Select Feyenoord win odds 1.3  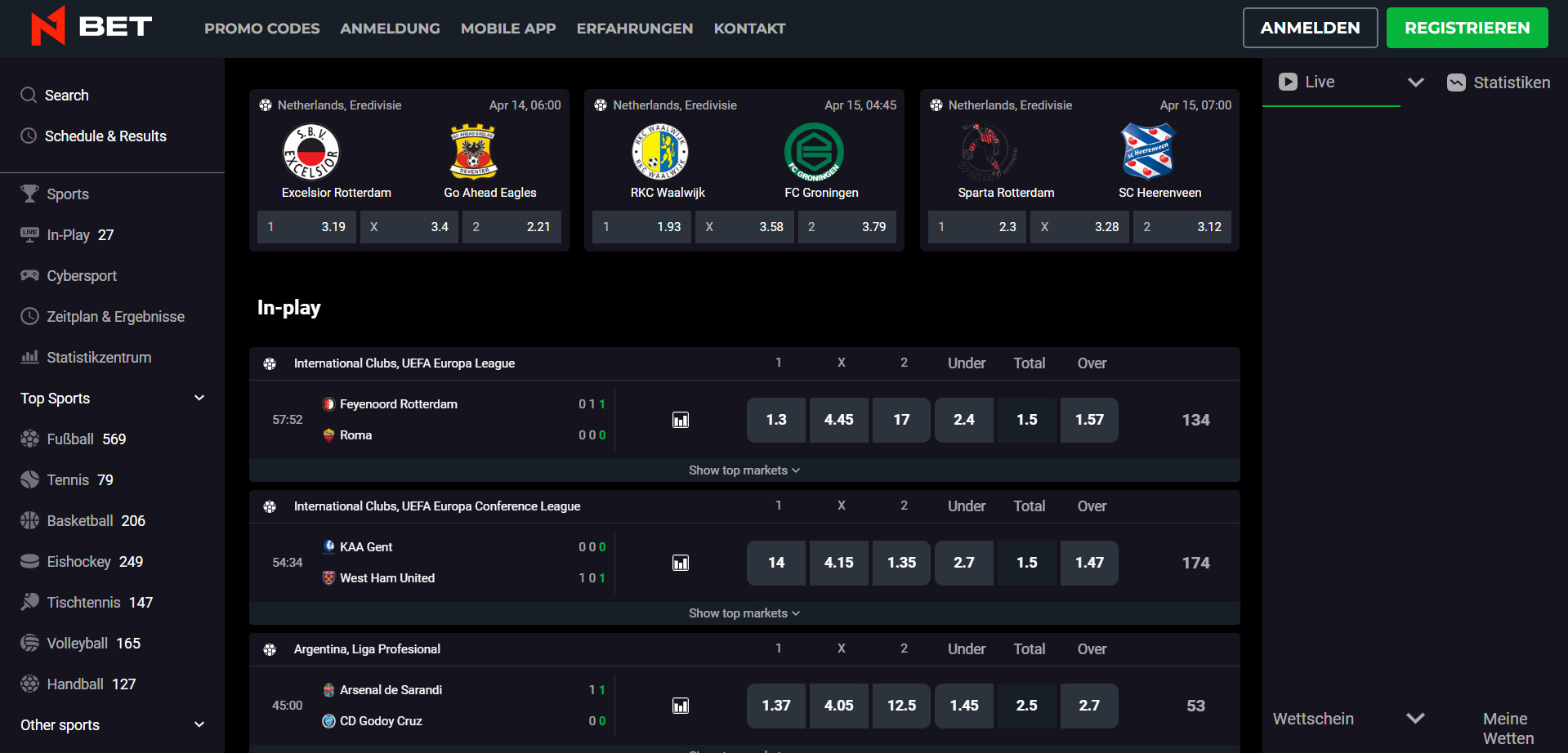776,420
